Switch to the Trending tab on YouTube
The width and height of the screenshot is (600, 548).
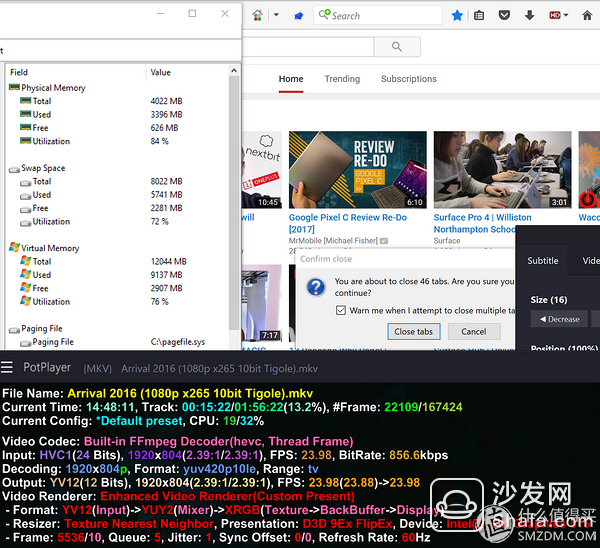342,79
